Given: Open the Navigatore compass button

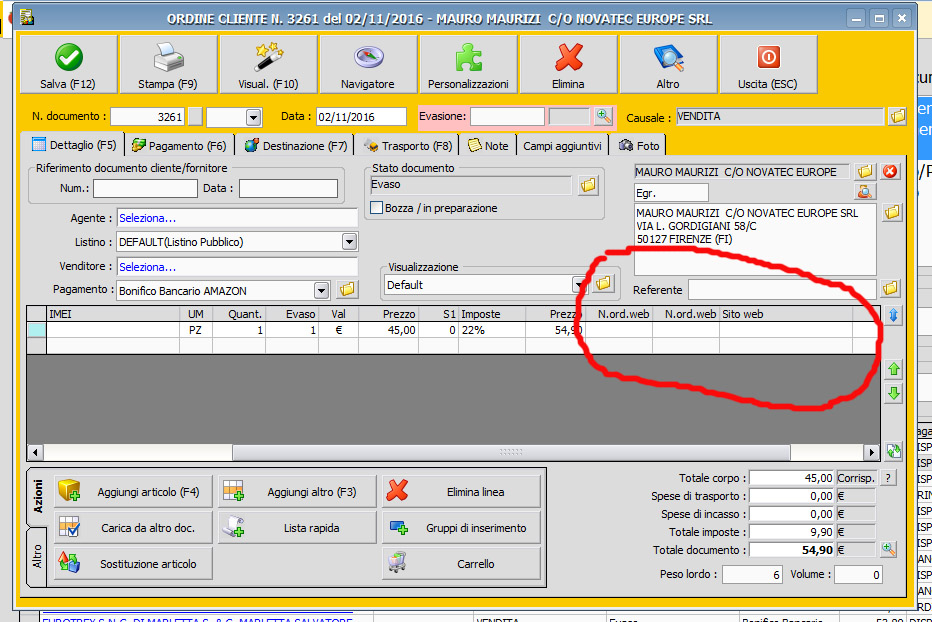Looking at the screenshot, I should pos(368,64).
